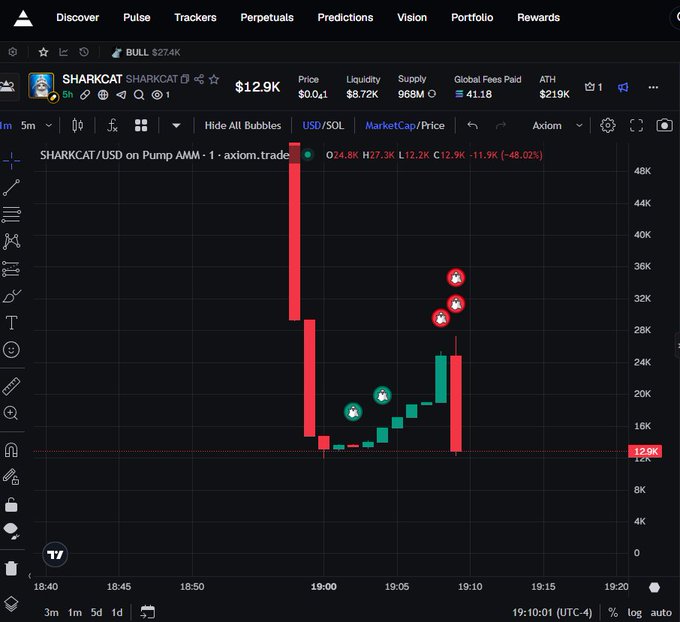Select the brush drawing tool
The height and width of the screenshot is (622, 680).
pos(11,296)
